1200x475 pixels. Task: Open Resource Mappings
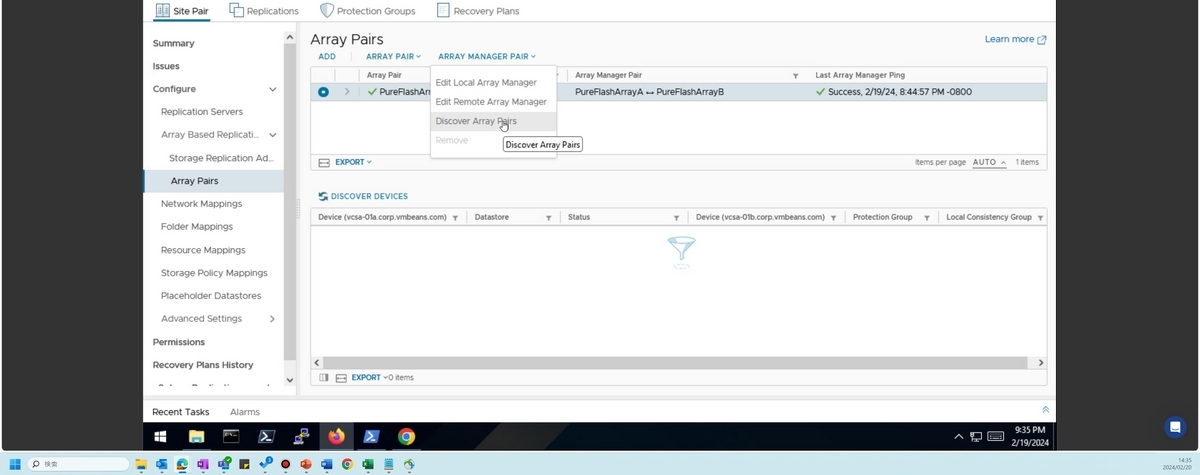203,250
